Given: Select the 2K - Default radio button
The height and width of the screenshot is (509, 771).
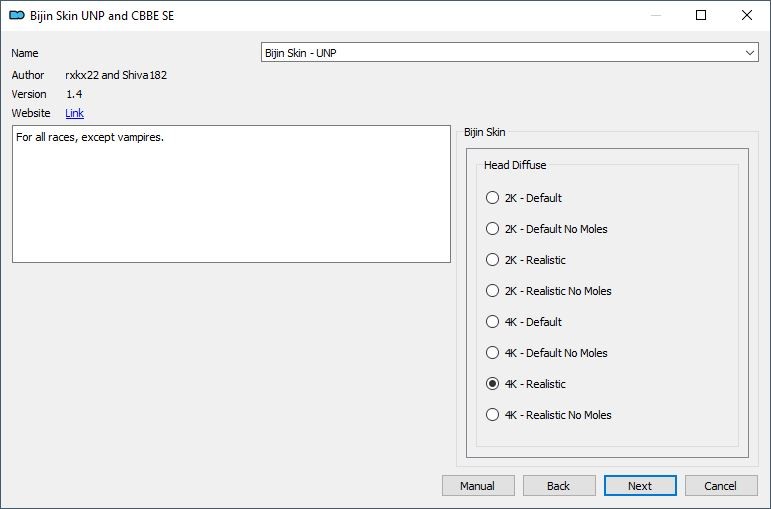Looking at the screenshot, I should click(492, 198).
